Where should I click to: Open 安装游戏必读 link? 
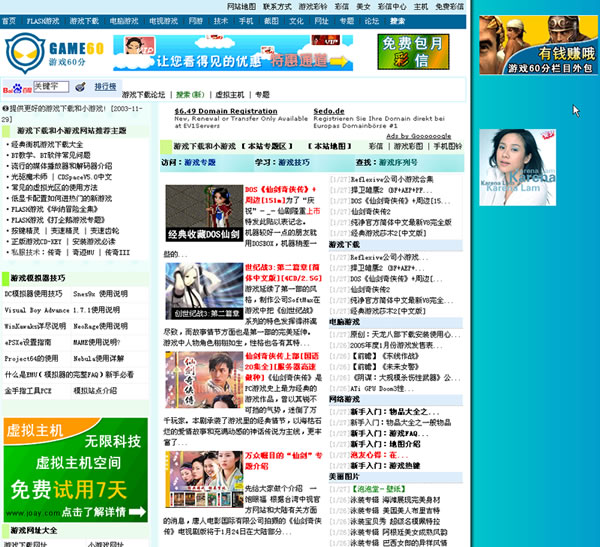pyautogui.click(x=93, y=242)
